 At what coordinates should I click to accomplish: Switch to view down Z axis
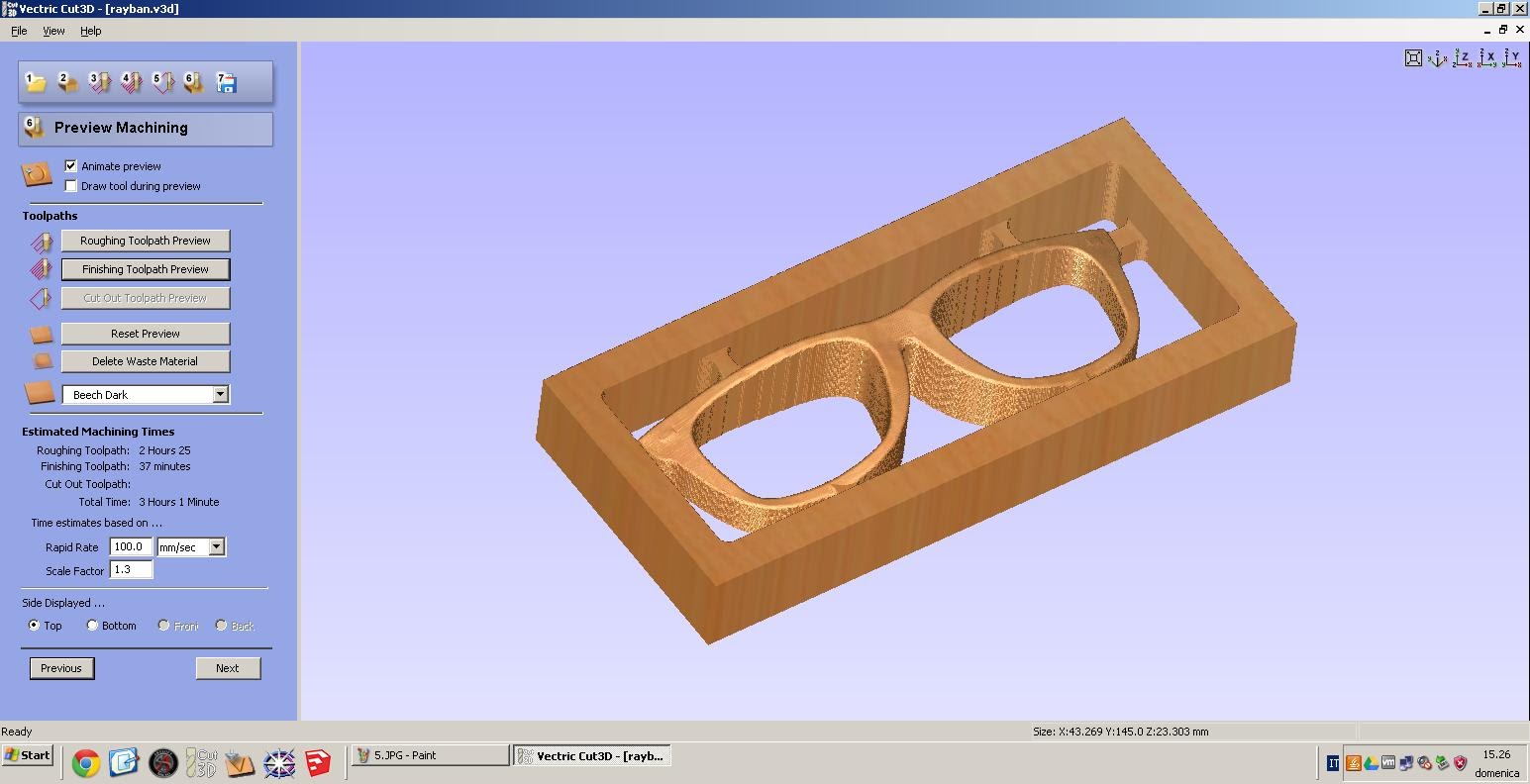(x=1463, y=58)
